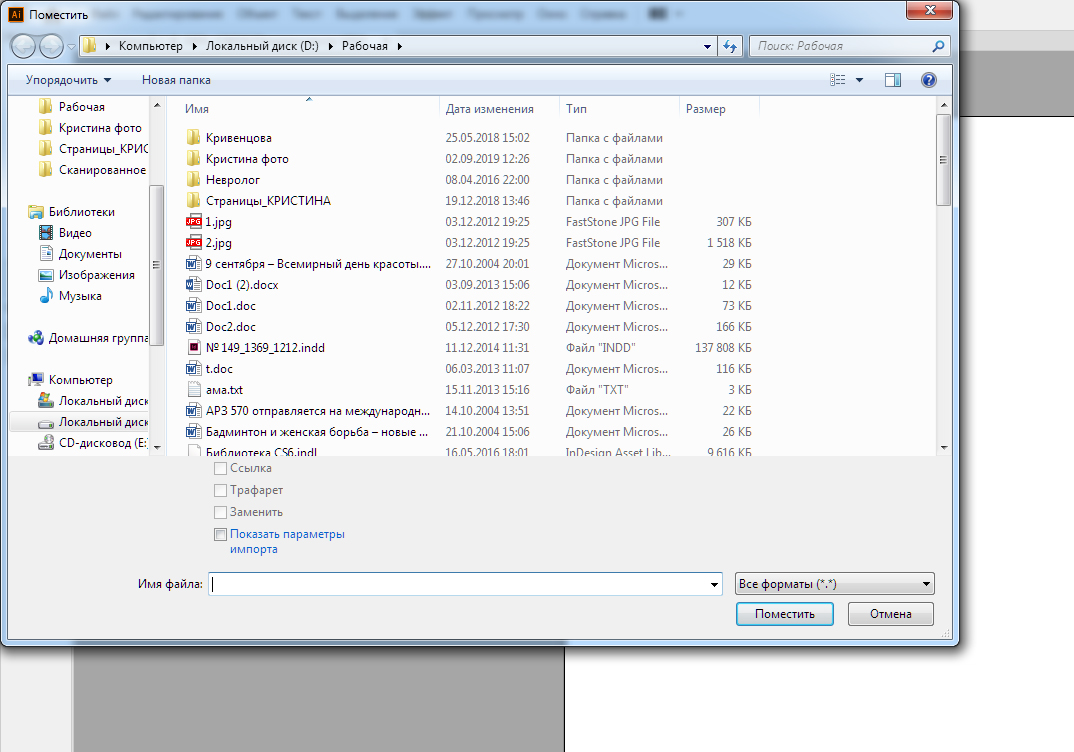
Task: Select Бадминтон и женская борьба file
Action: pos(316,431)
